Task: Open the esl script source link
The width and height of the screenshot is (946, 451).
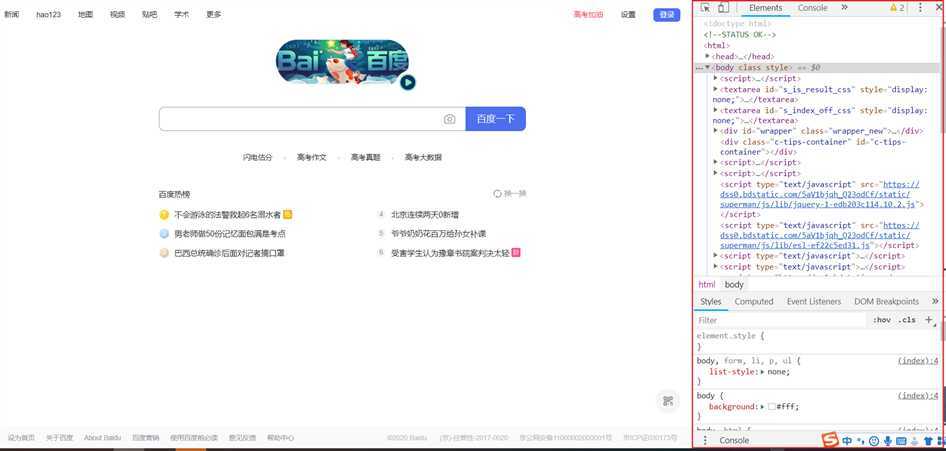Action: pos(819,235)
